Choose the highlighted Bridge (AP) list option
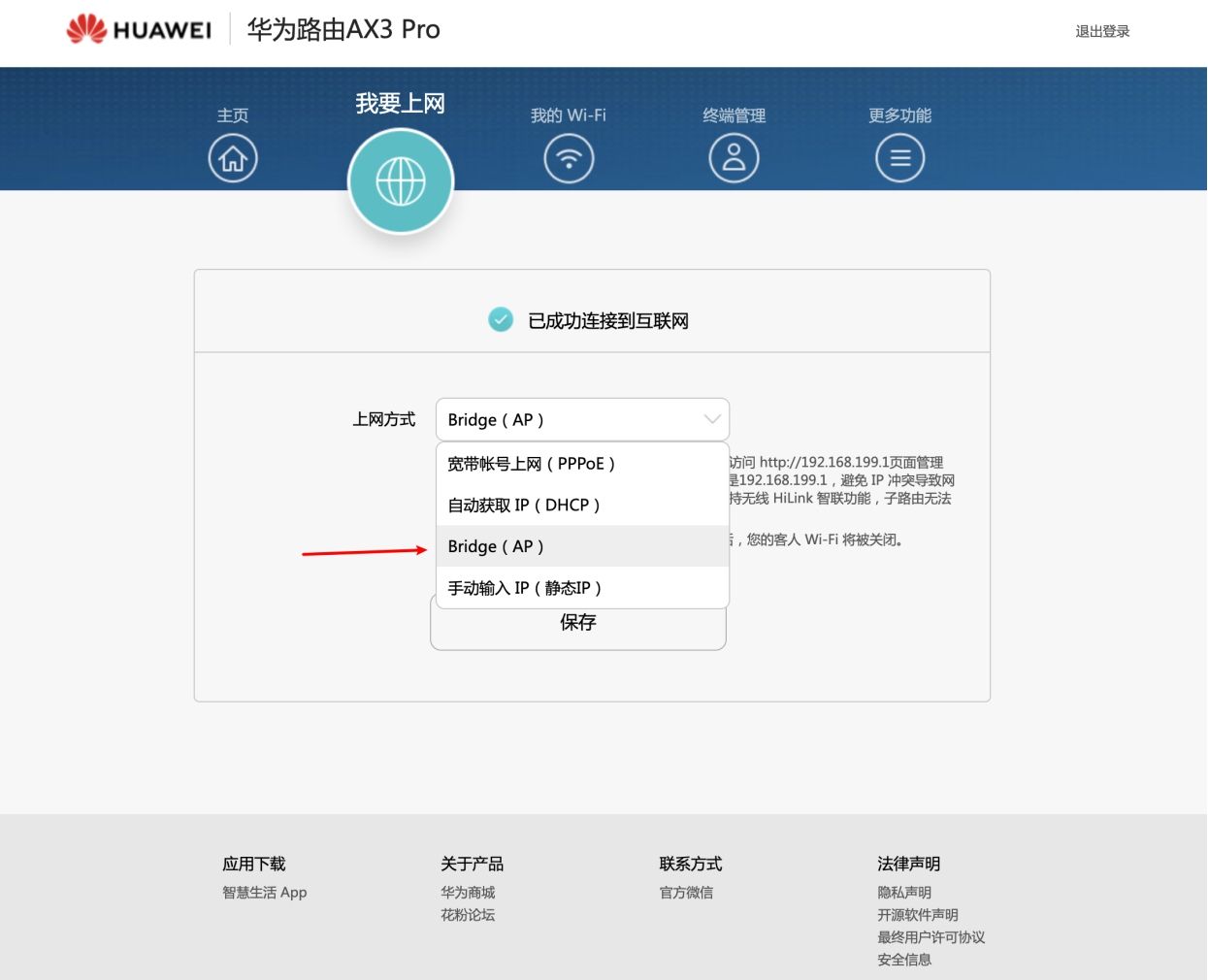The width and height of the screenshot is (1208, 980). [x=582, y=546]
